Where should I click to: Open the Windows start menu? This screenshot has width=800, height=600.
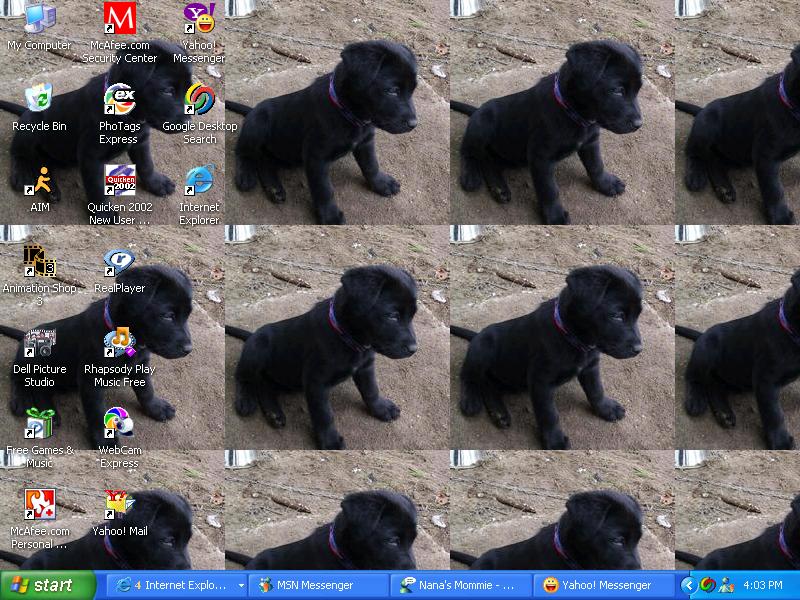point(48,585)
